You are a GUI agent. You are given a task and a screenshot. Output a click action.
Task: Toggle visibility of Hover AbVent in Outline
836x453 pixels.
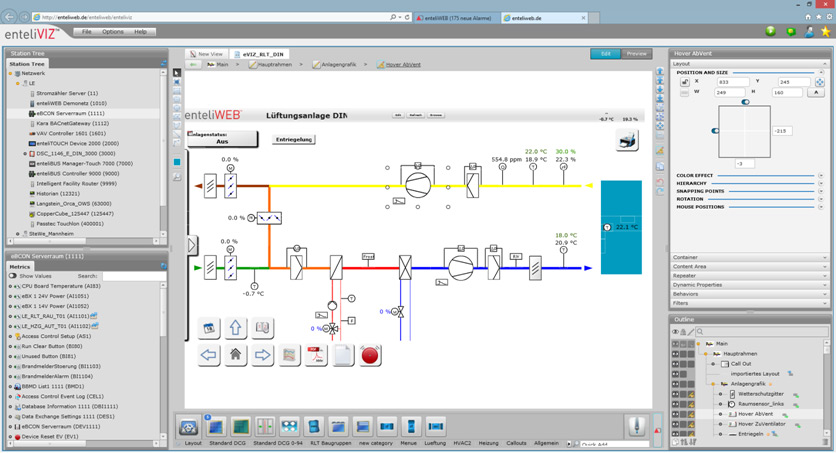(676, 414)
